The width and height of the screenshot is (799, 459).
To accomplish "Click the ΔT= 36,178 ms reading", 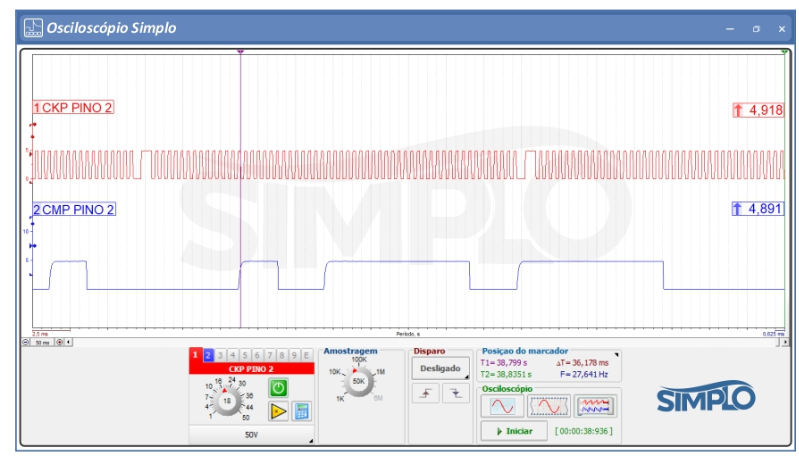I will pyautogui.click(x=582, y=363).
